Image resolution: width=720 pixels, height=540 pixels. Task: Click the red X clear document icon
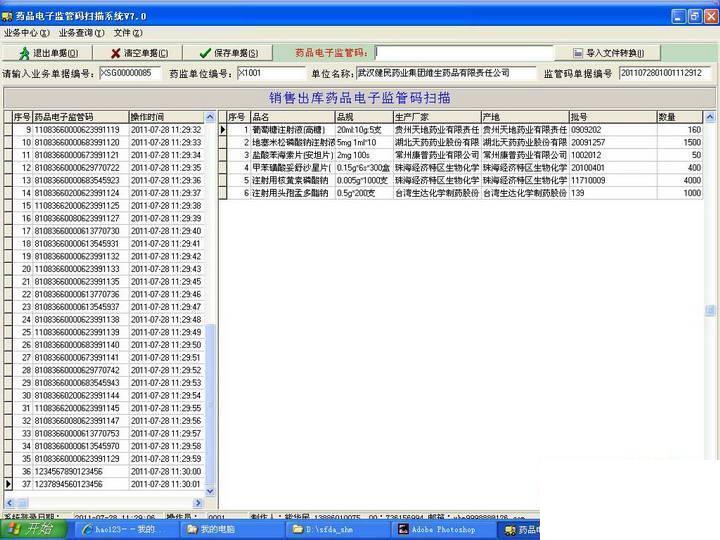pyautogui.click(x=116, y=53)
